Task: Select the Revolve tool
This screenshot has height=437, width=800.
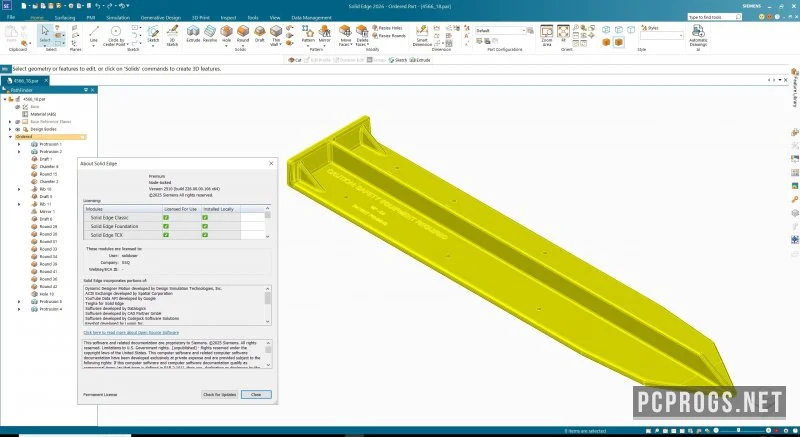Action: (210, 34)
